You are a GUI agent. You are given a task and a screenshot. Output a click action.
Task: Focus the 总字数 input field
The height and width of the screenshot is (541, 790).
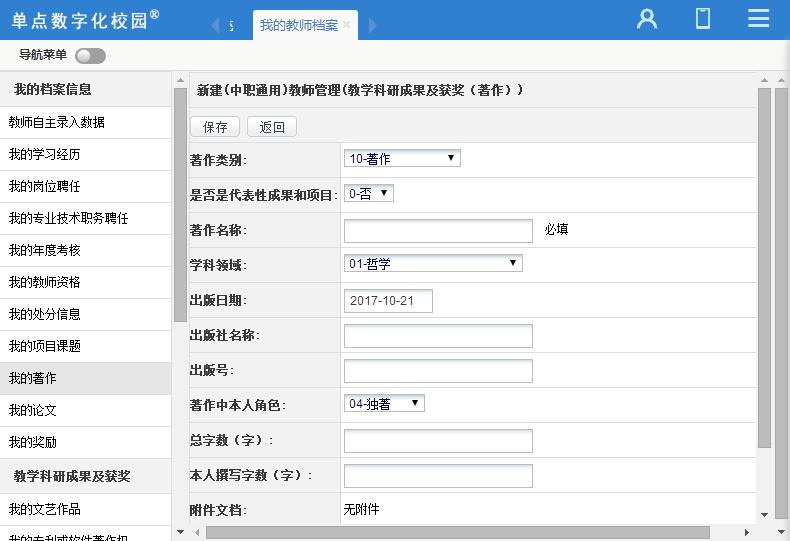click(x=438, y=441)
